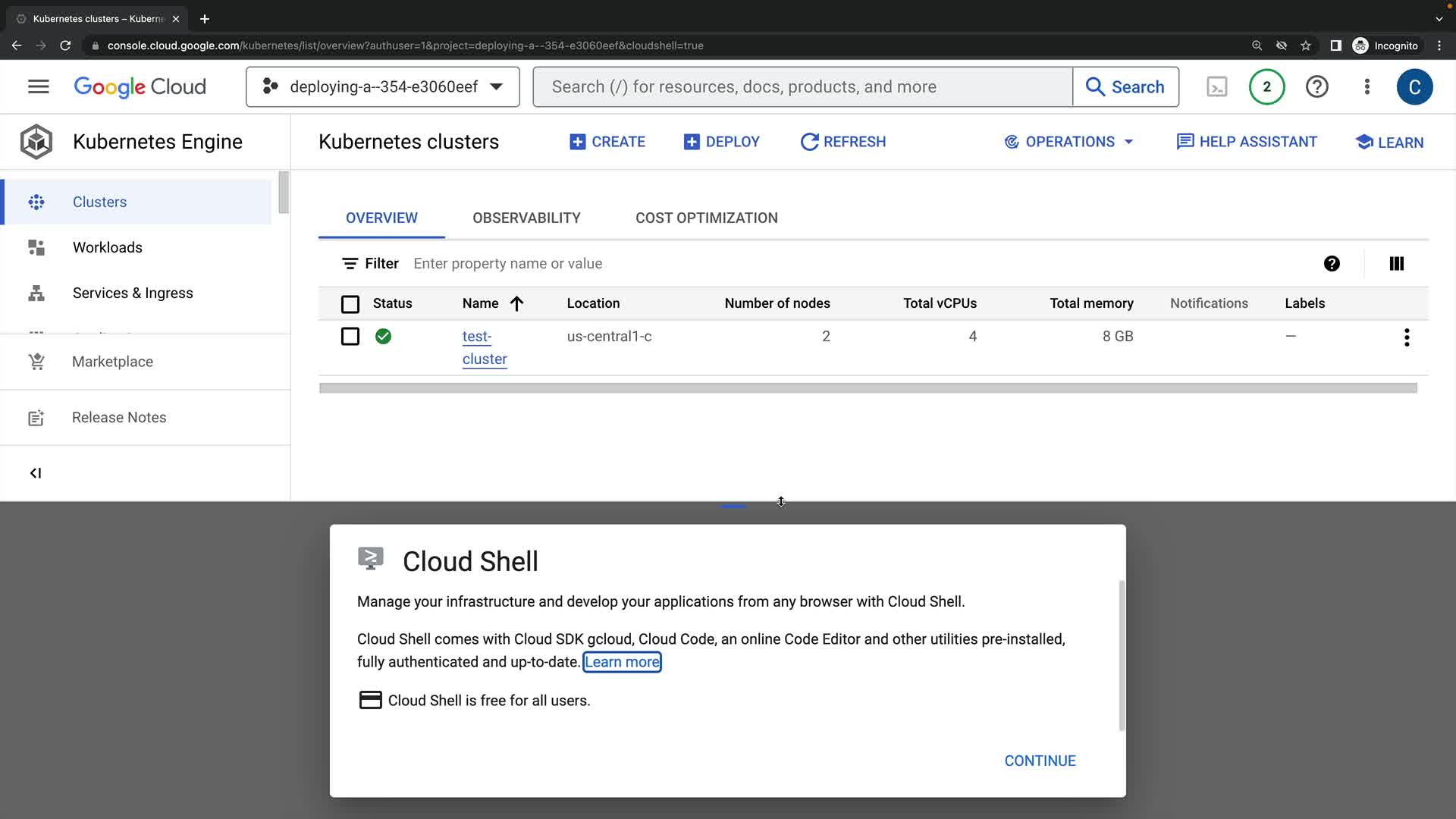The image size is (1456, 819).
Task: Open test-cluster row actions menu
Action: (x=1406, y=337)
